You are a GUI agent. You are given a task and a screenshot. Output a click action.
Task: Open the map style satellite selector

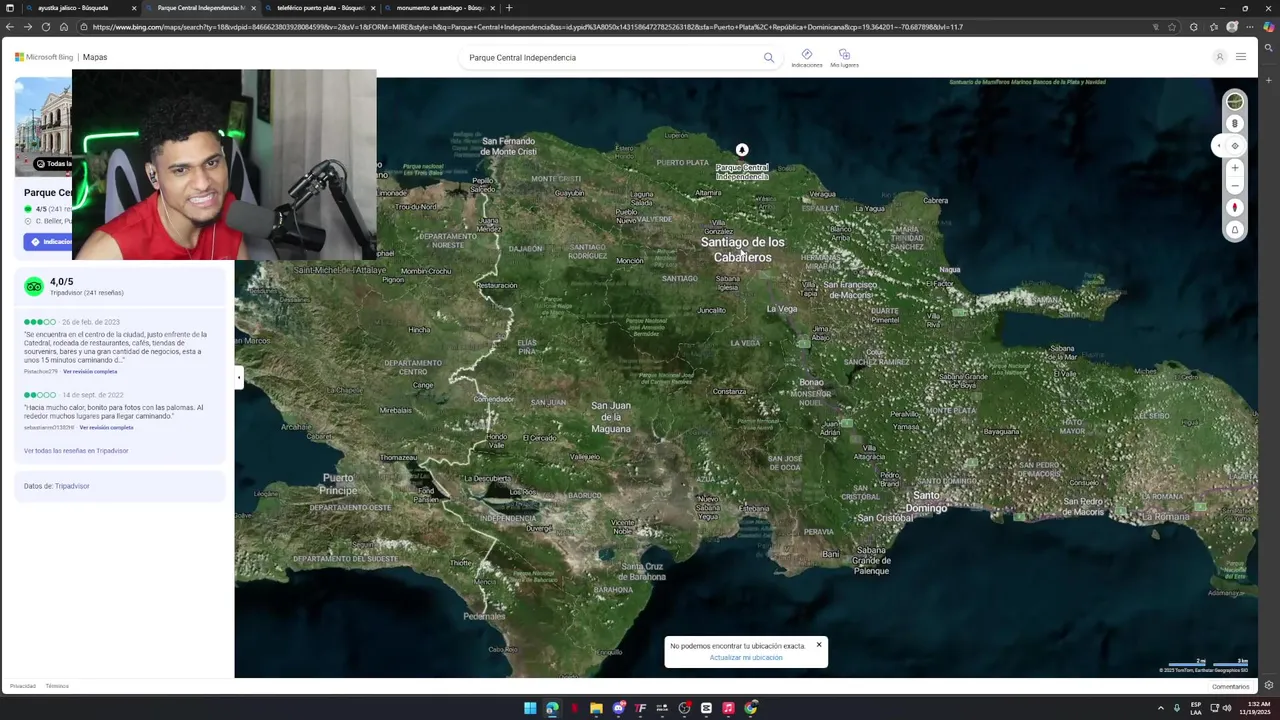[x=1235, y=101]
